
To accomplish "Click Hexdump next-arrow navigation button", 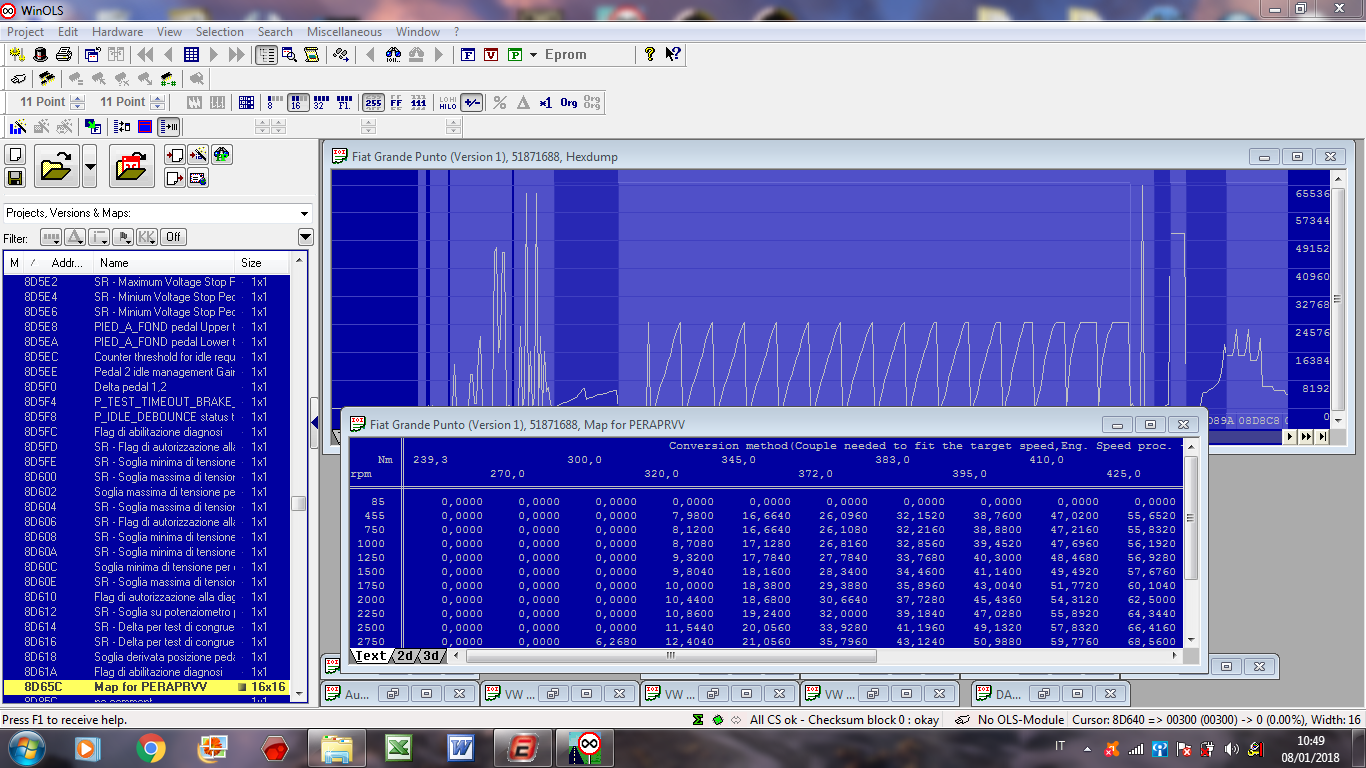I will [x=1291, y=437].
